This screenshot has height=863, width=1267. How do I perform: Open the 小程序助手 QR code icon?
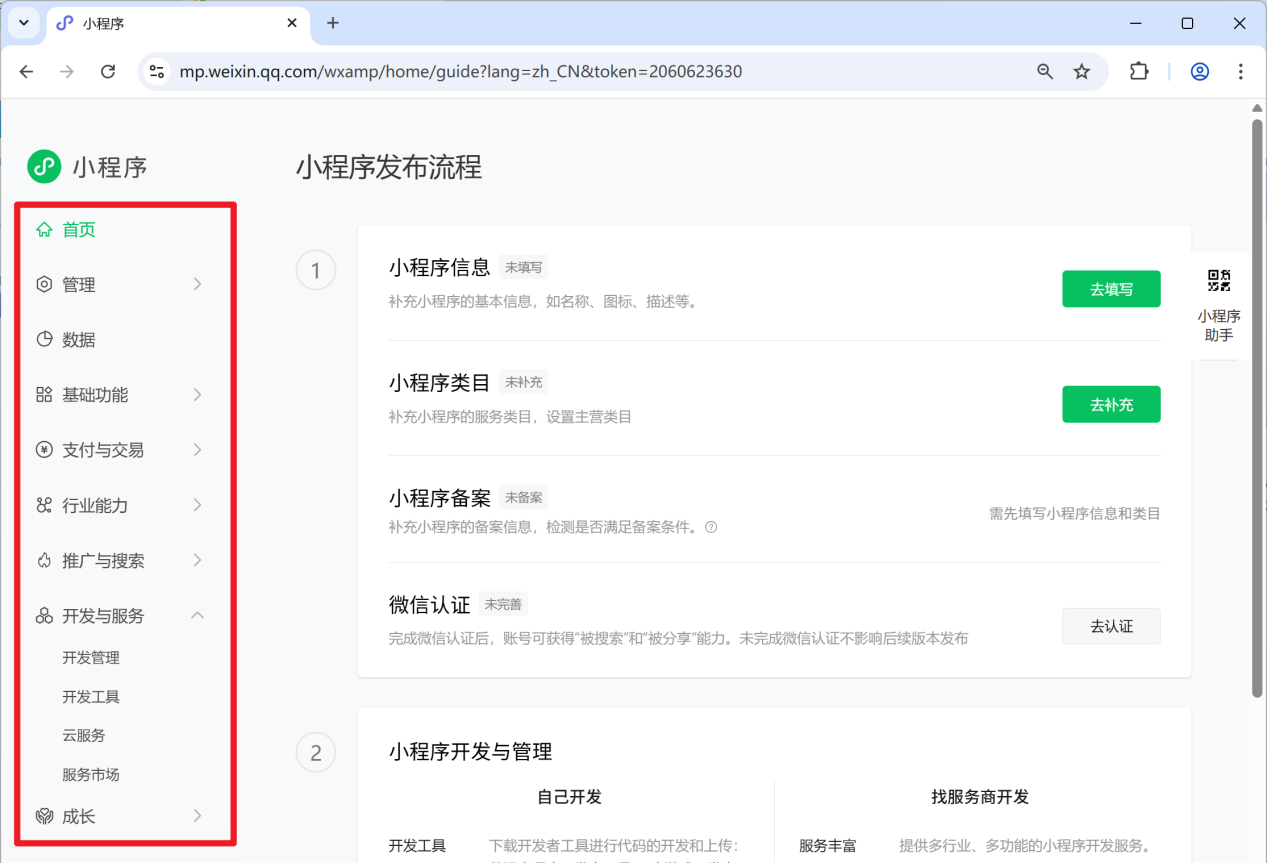1219,281
